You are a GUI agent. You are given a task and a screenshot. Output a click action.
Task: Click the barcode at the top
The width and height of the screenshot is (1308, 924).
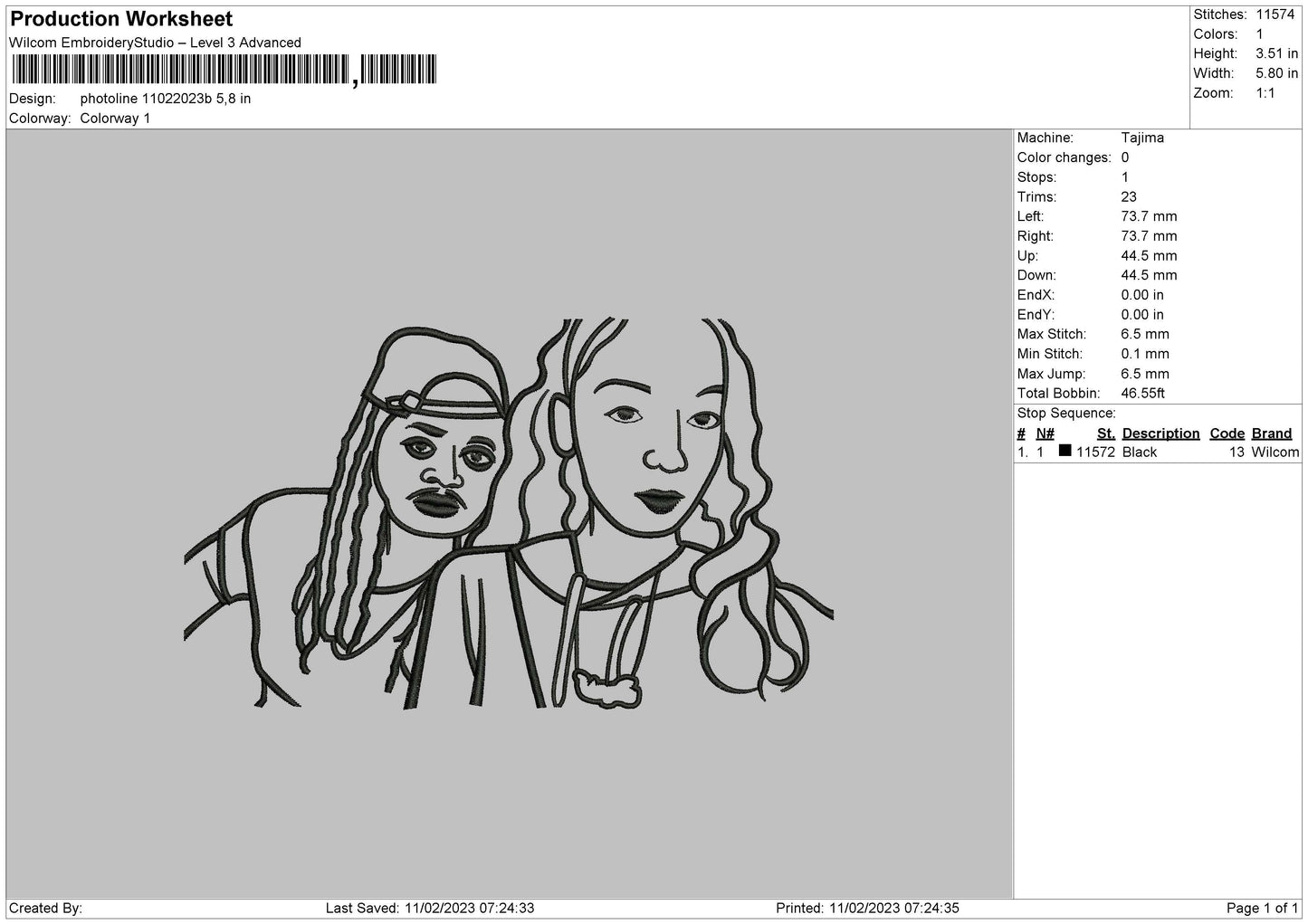click(224, 70)
